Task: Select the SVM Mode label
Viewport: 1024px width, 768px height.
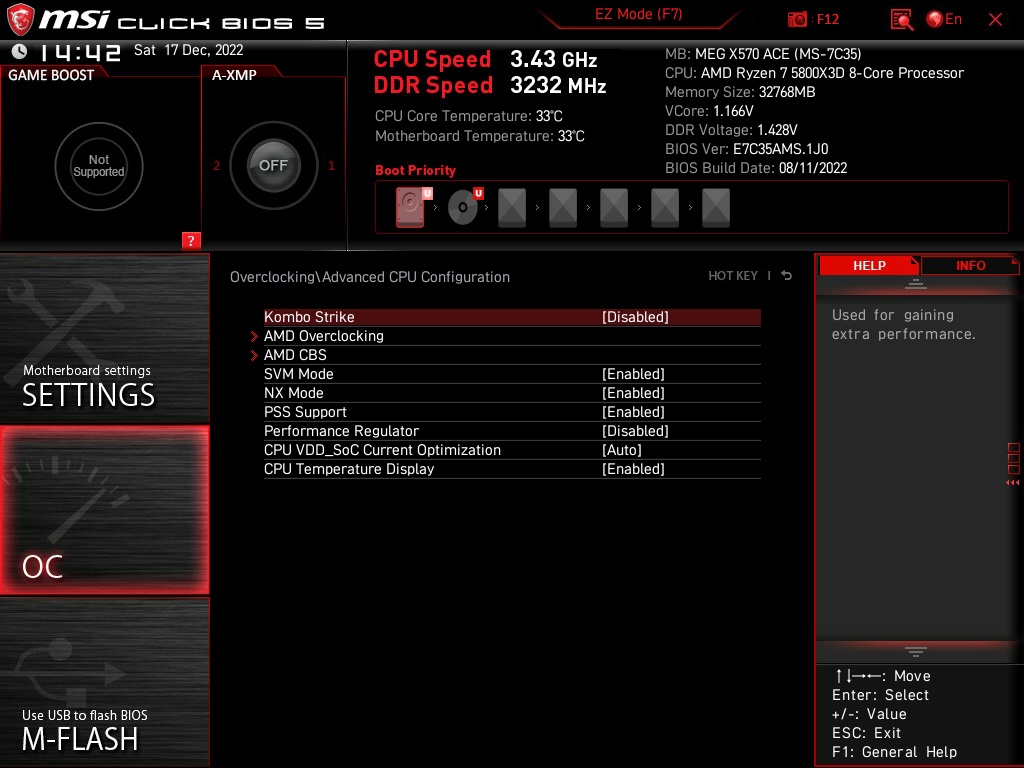Action: point(298,374)
